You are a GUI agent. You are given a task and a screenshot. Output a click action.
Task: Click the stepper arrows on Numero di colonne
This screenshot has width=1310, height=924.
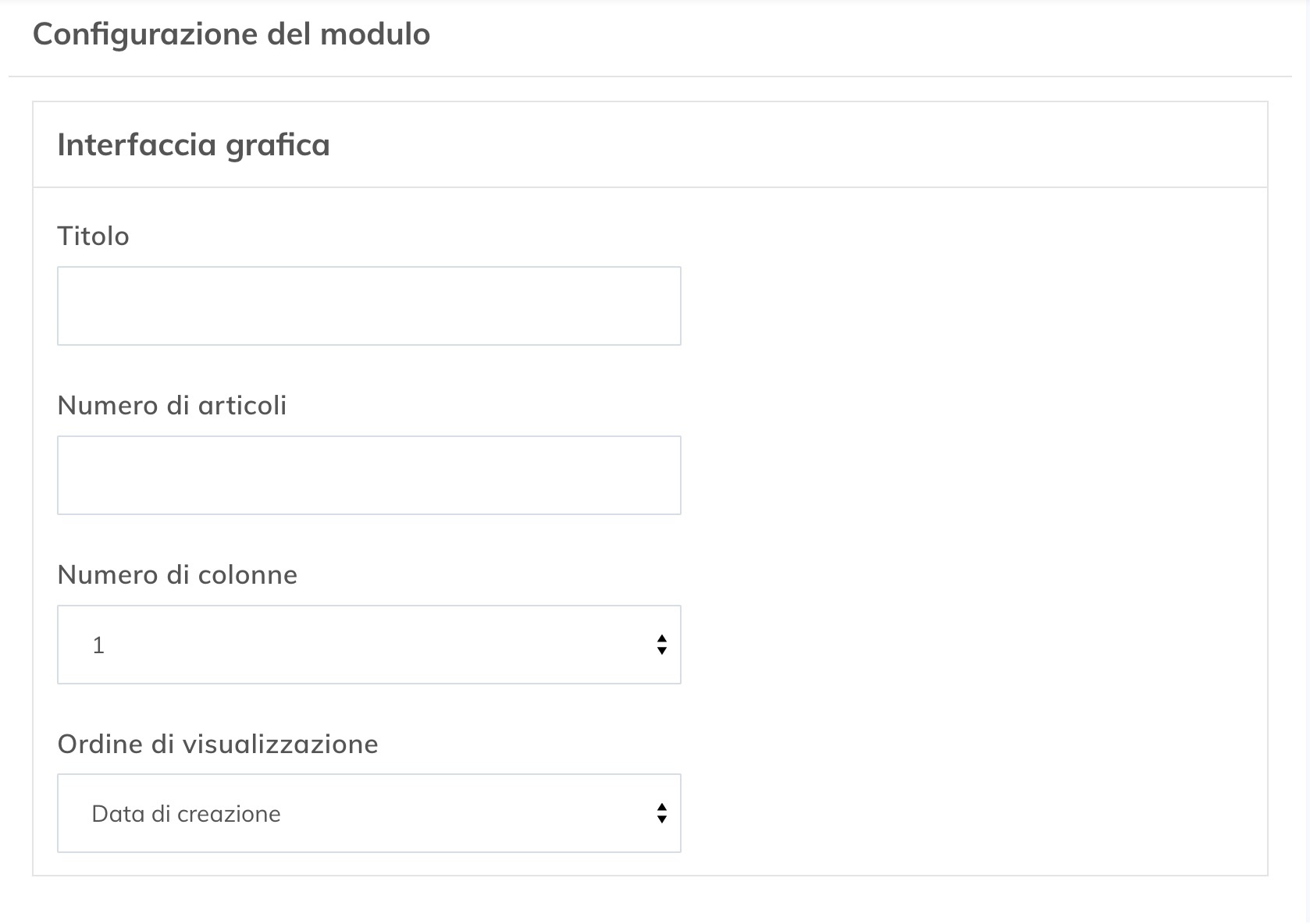coord(661,644)
